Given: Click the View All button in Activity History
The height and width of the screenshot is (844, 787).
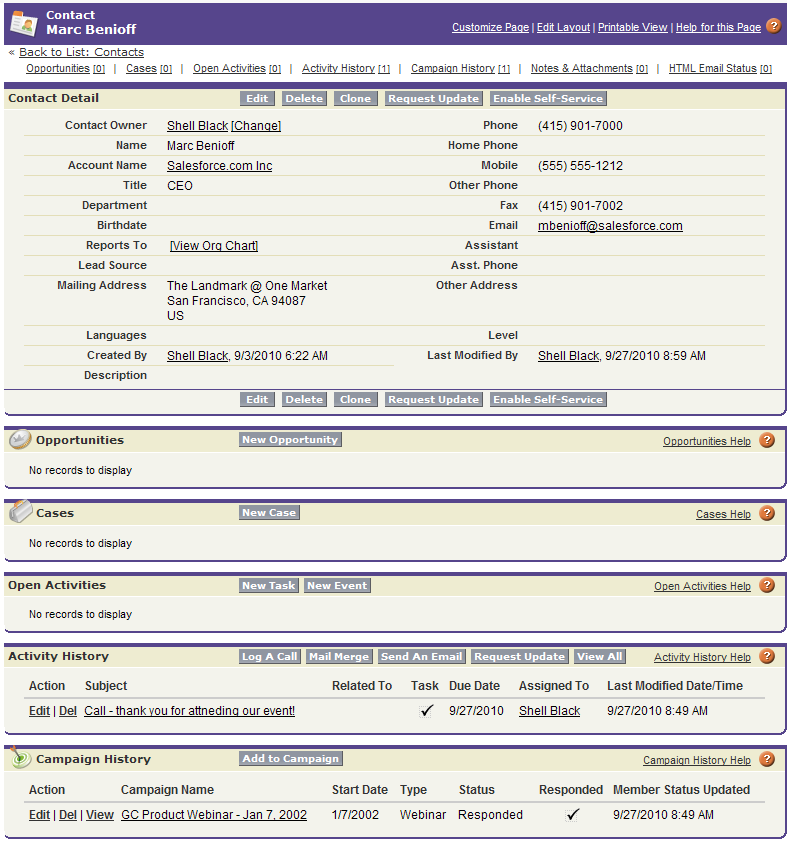Looking at the screenshot, I should pos(600,656).
